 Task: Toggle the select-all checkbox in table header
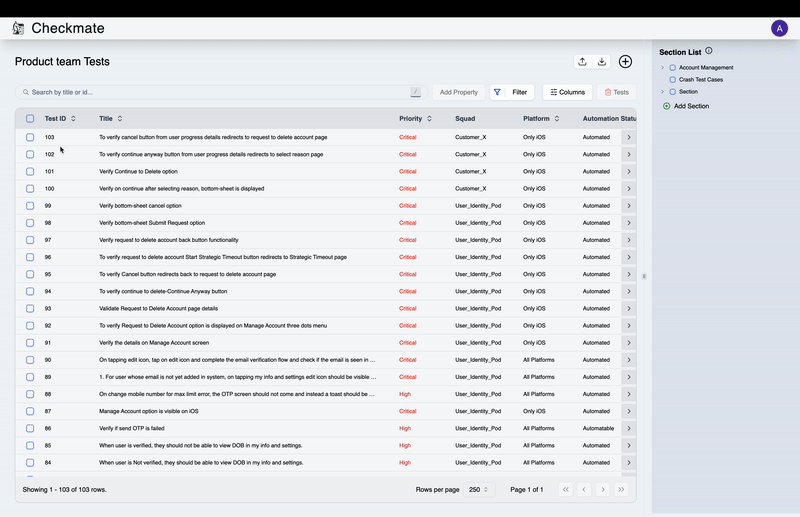point(30,119)
